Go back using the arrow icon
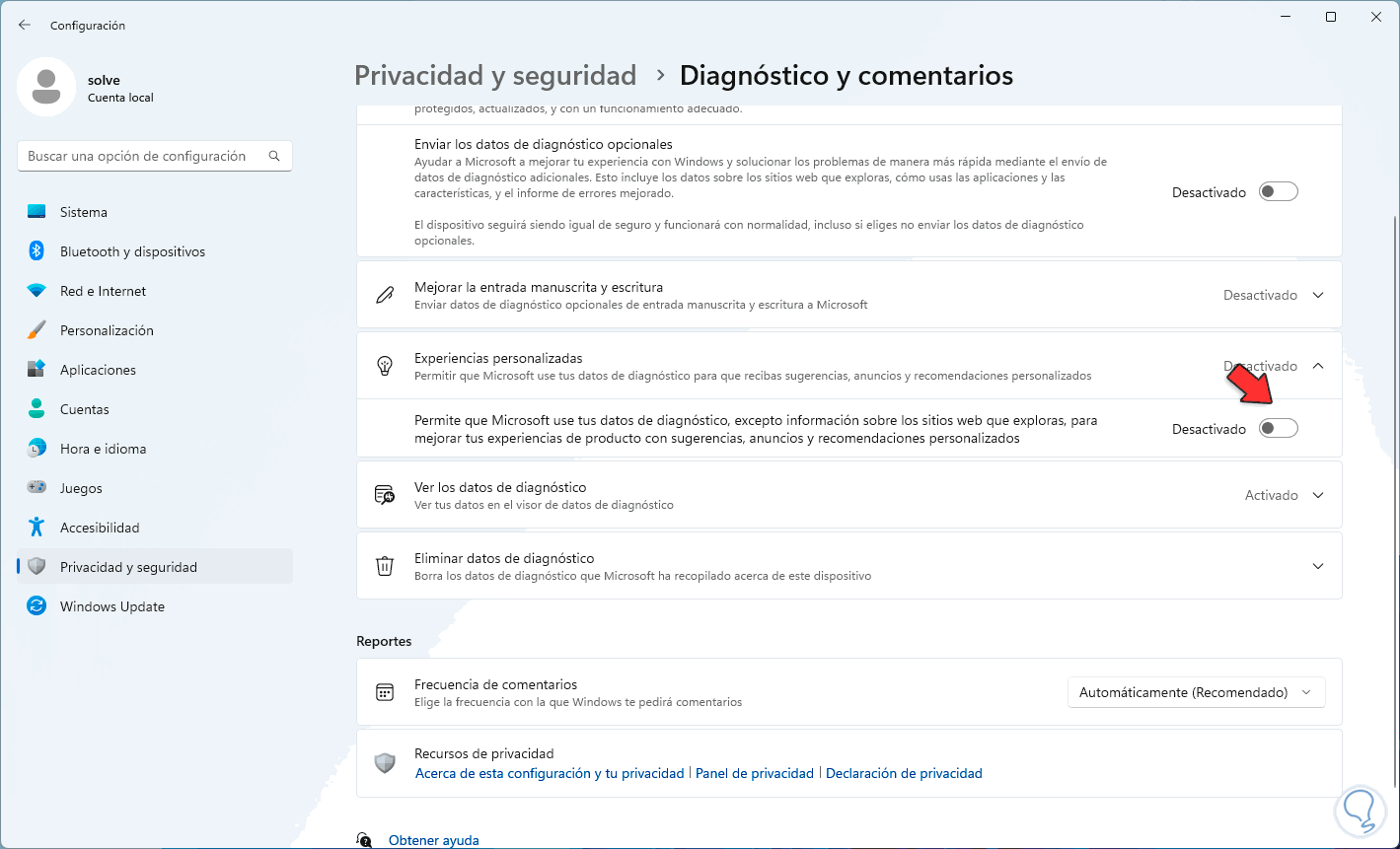The height and width of the screenshot is (849, 1400). [25, 25]
